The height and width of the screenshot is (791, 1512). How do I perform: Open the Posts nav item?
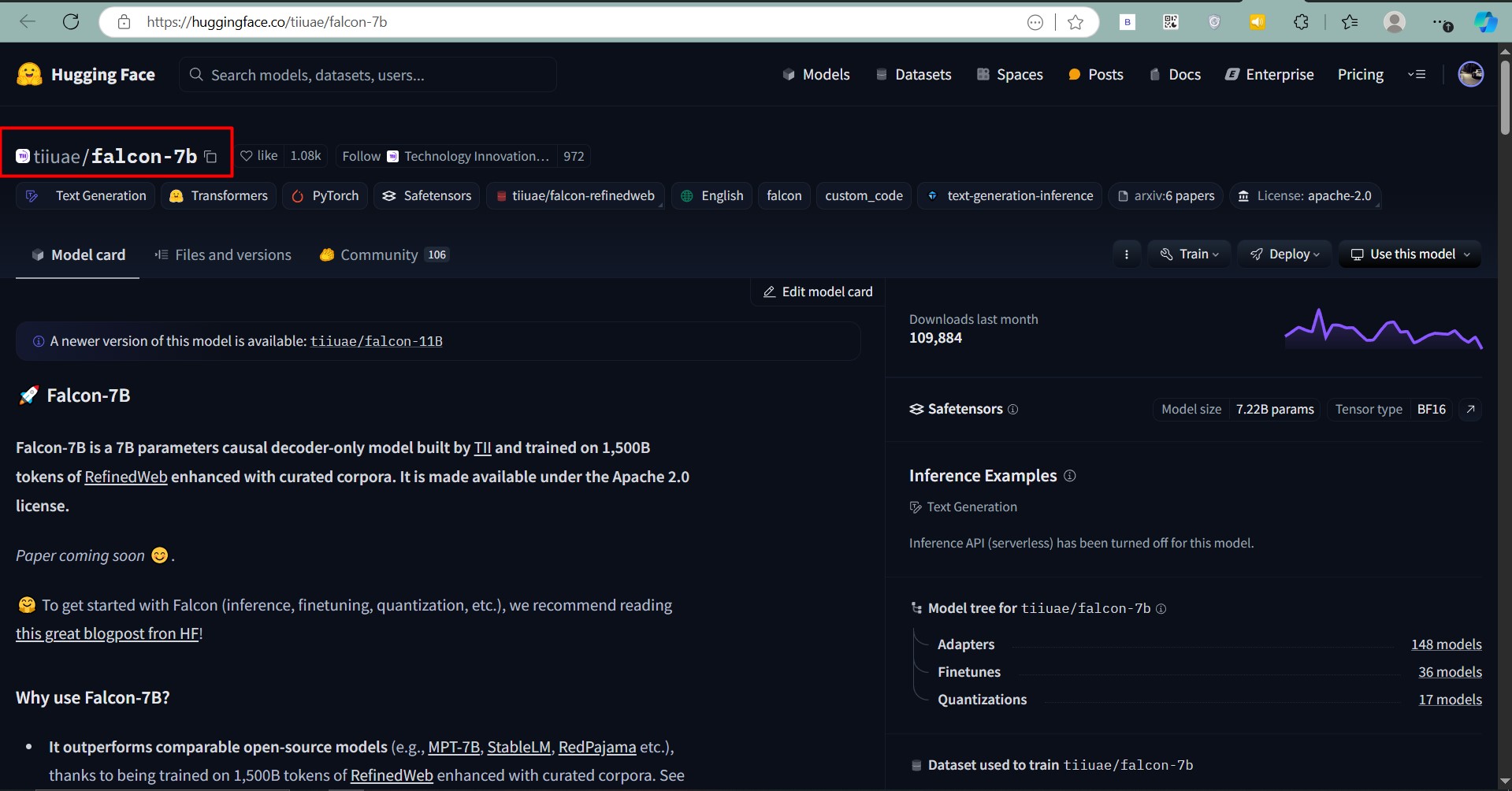pos(1095,74)
